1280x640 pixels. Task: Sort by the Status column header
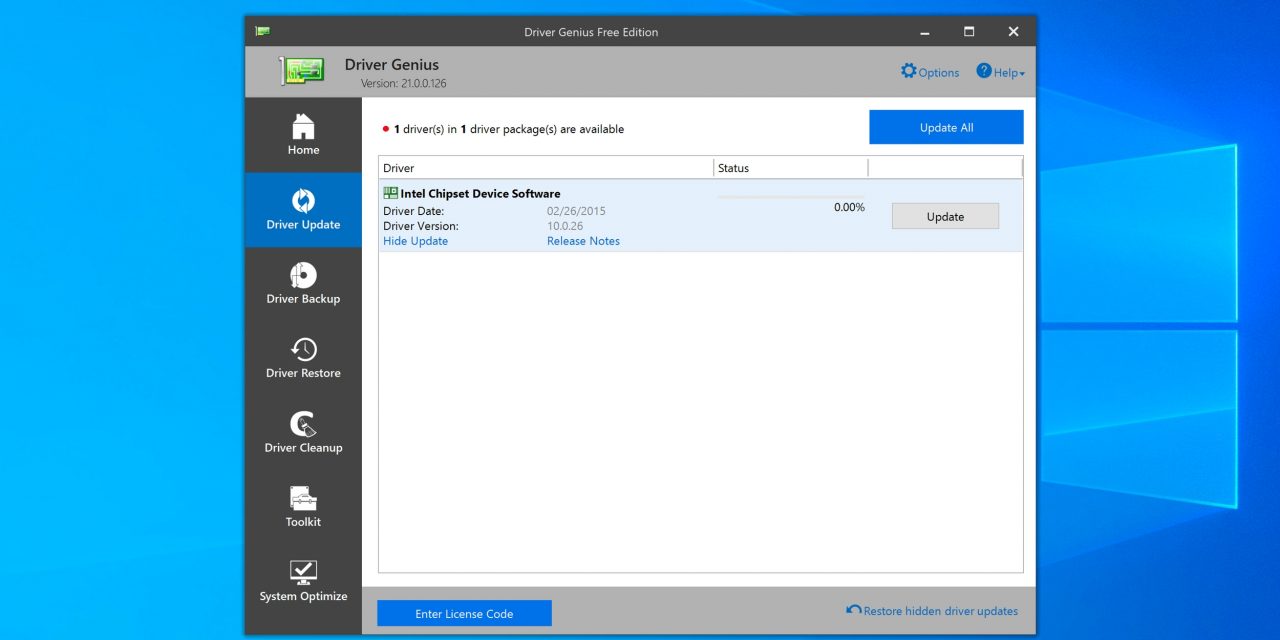[x=790, y=168]
